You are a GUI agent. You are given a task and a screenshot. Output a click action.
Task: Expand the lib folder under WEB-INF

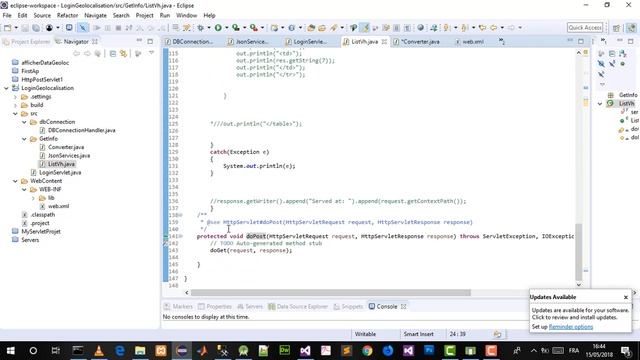33,198
